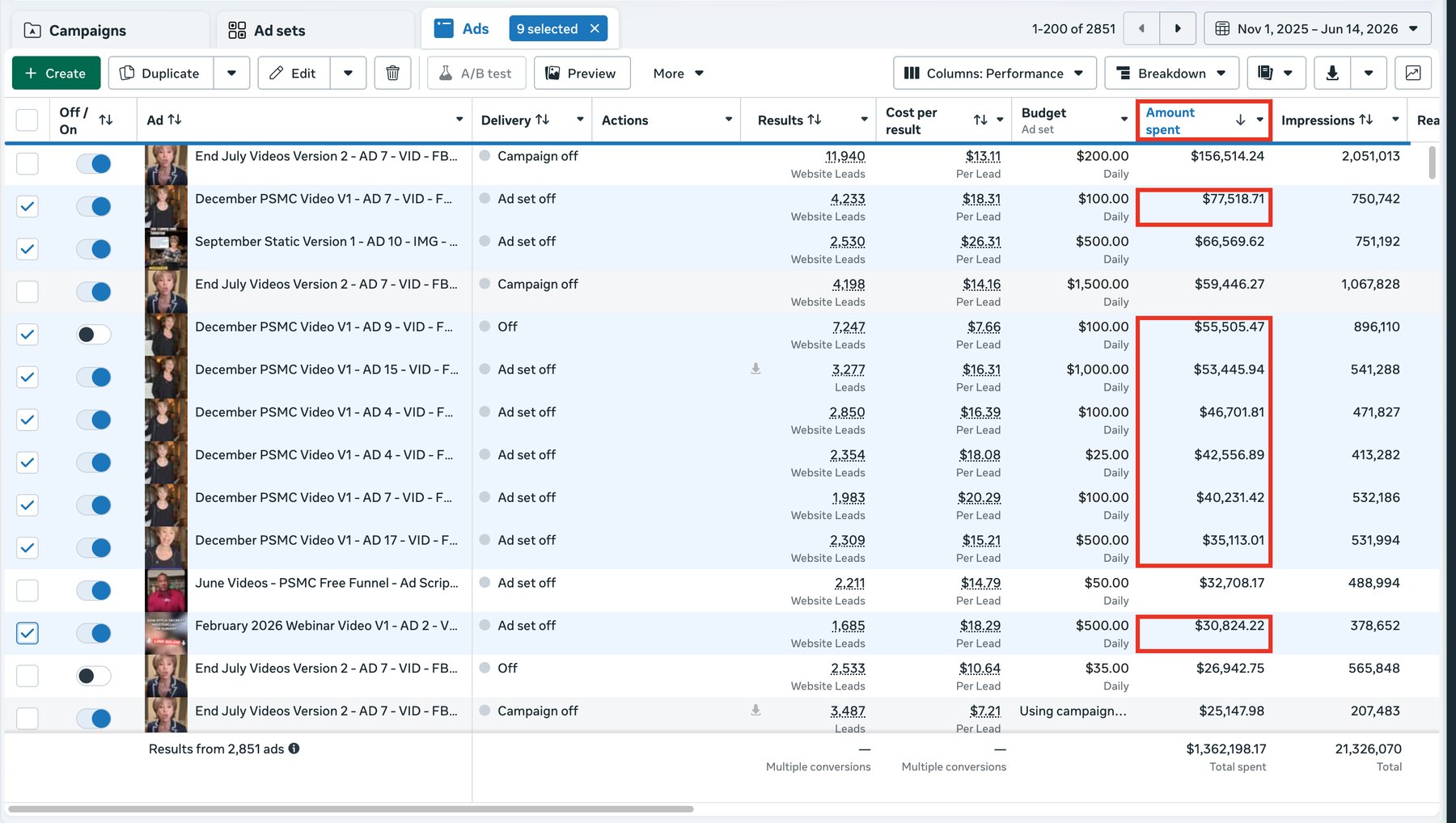Click the trash delete icon

[x=392, y=73]
